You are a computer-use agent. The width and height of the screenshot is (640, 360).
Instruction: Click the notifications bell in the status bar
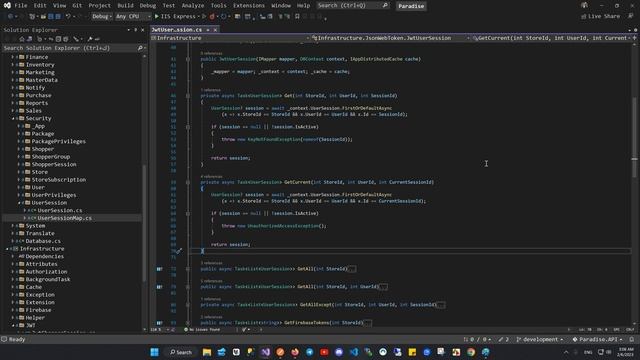pyautogui.click(x=632, y=339)
